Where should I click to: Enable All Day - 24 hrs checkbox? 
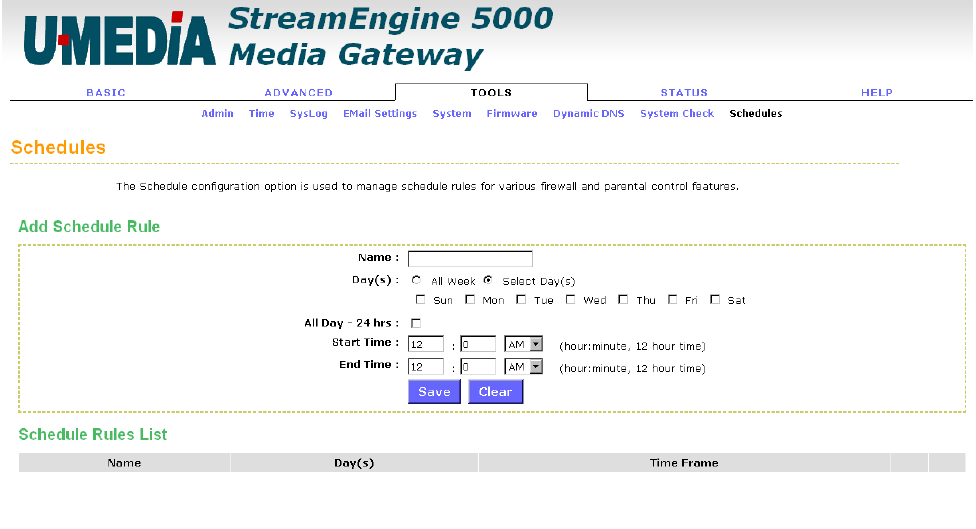point(416,323)
